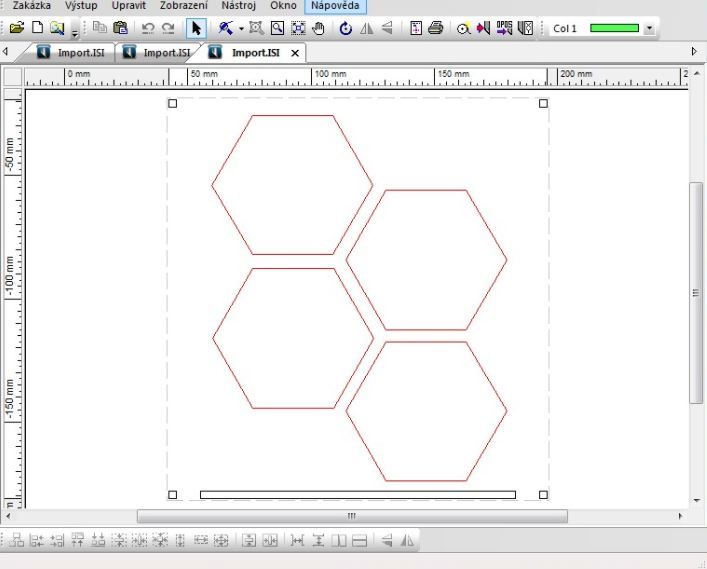Click the vertical scrollbar down arrow
The width and height of the screenshot is (707, 569).
click(697, 500)
